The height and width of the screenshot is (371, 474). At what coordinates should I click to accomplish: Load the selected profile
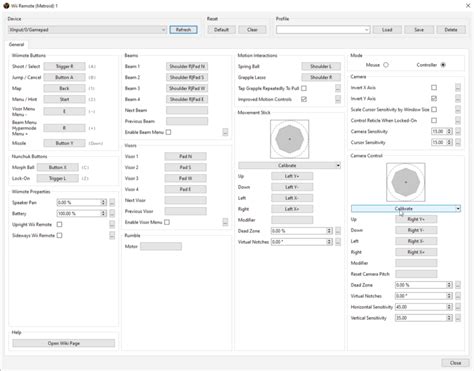[x=387, y=30]
